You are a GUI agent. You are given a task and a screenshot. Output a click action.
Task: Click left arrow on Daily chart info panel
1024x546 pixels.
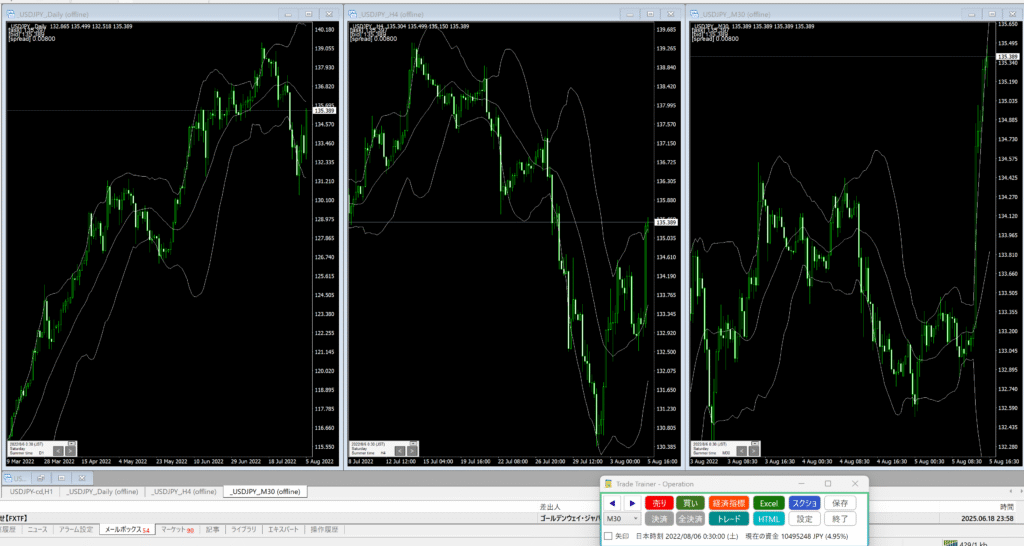pyautogui.click(x=58, y=451)
